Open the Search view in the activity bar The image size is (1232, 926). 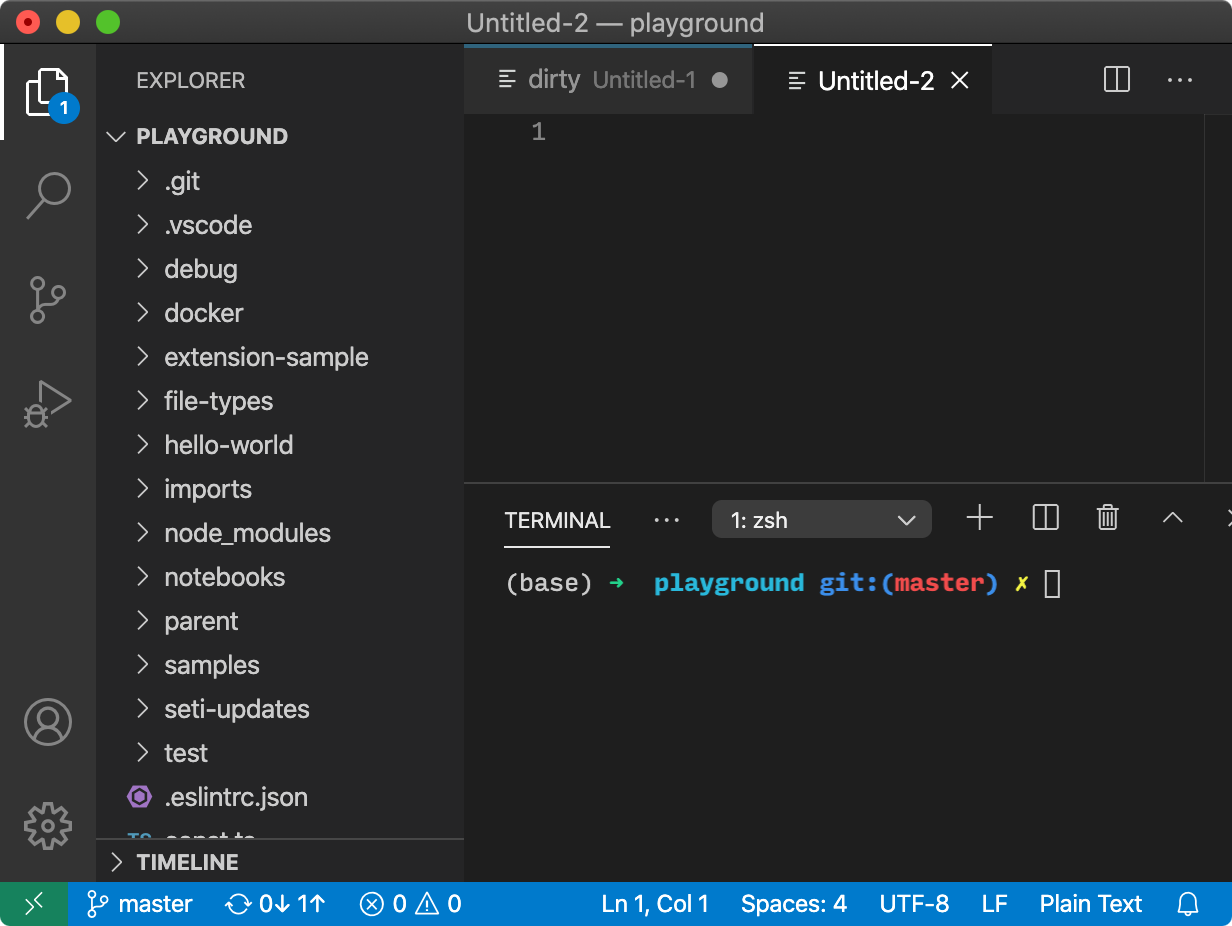click(x=47, y=196)
